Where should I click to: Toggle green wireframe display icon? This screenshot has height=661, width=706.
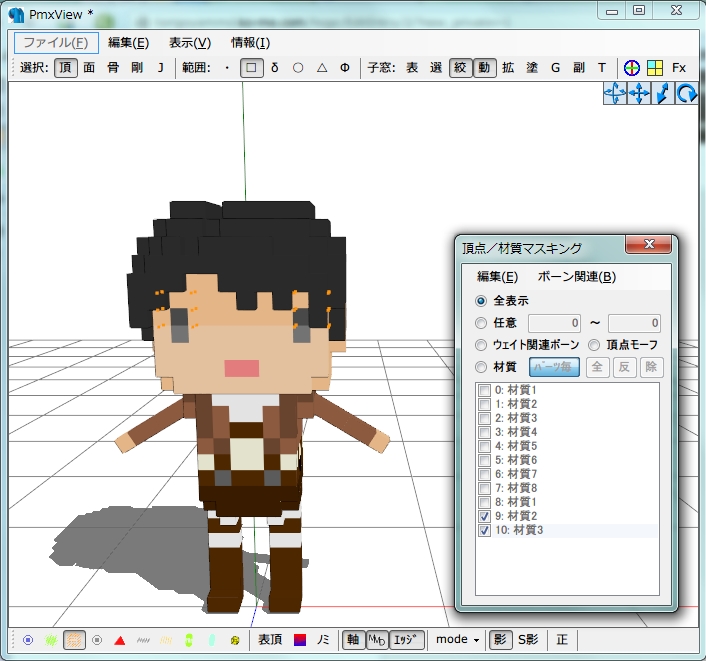(x=51, y=640)
